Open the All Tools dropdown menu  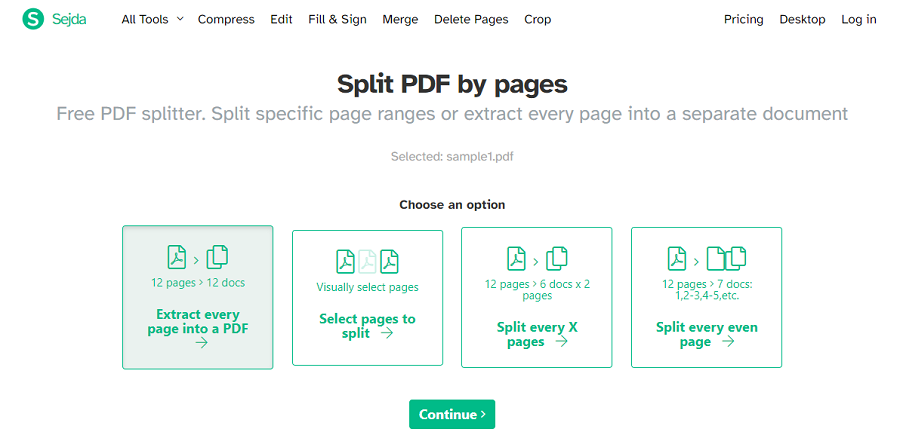pyautogui.click(x=152, y=19)
